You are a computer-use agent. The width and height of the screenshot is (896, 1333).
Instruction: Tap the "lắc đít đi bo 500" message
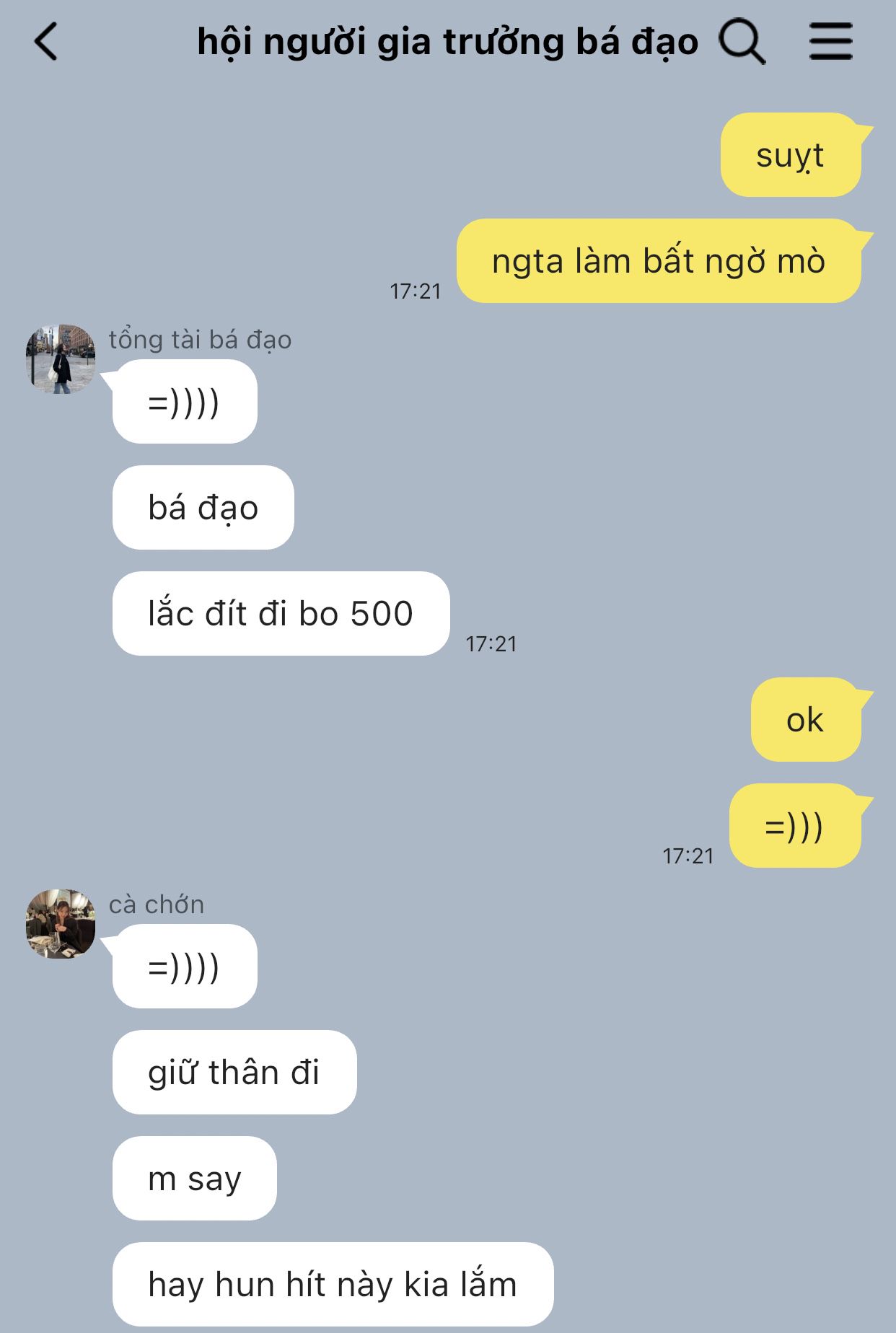(x=281, y=613)
